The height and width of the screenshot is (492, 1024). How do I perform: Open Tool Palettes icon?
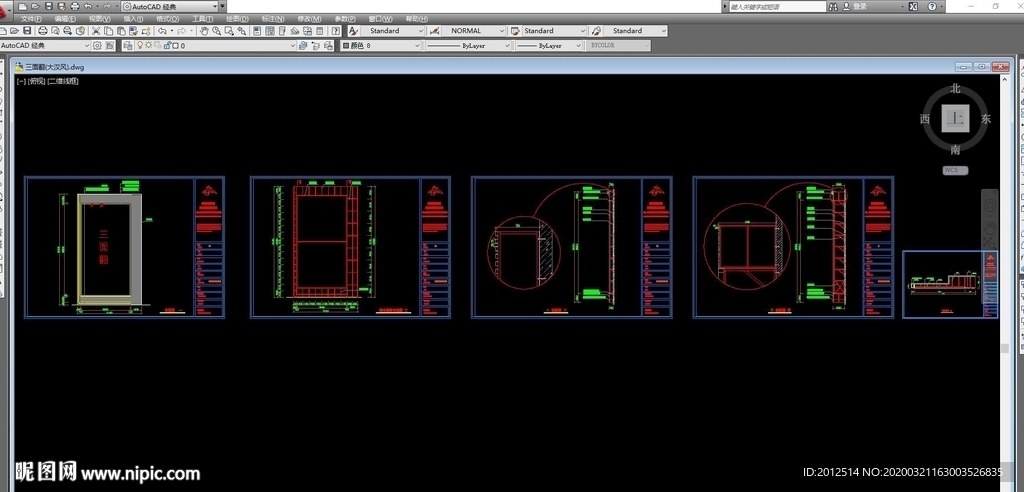tap(281, 31)
